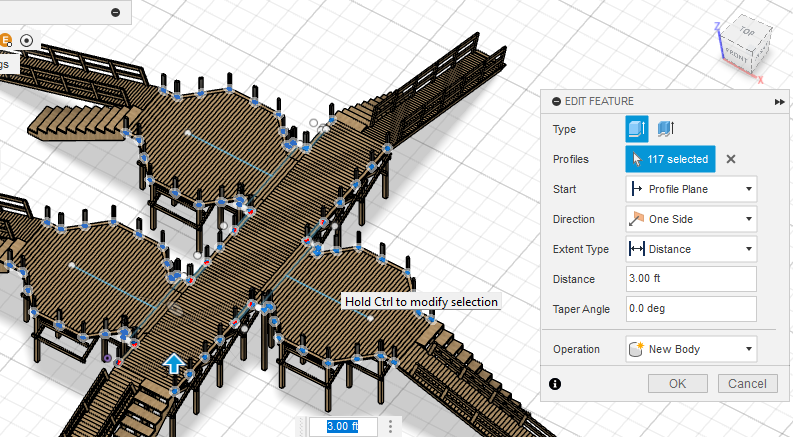Expand the Edit Feature dialog double arrows

pyautogui.click(x=779, y=102)
